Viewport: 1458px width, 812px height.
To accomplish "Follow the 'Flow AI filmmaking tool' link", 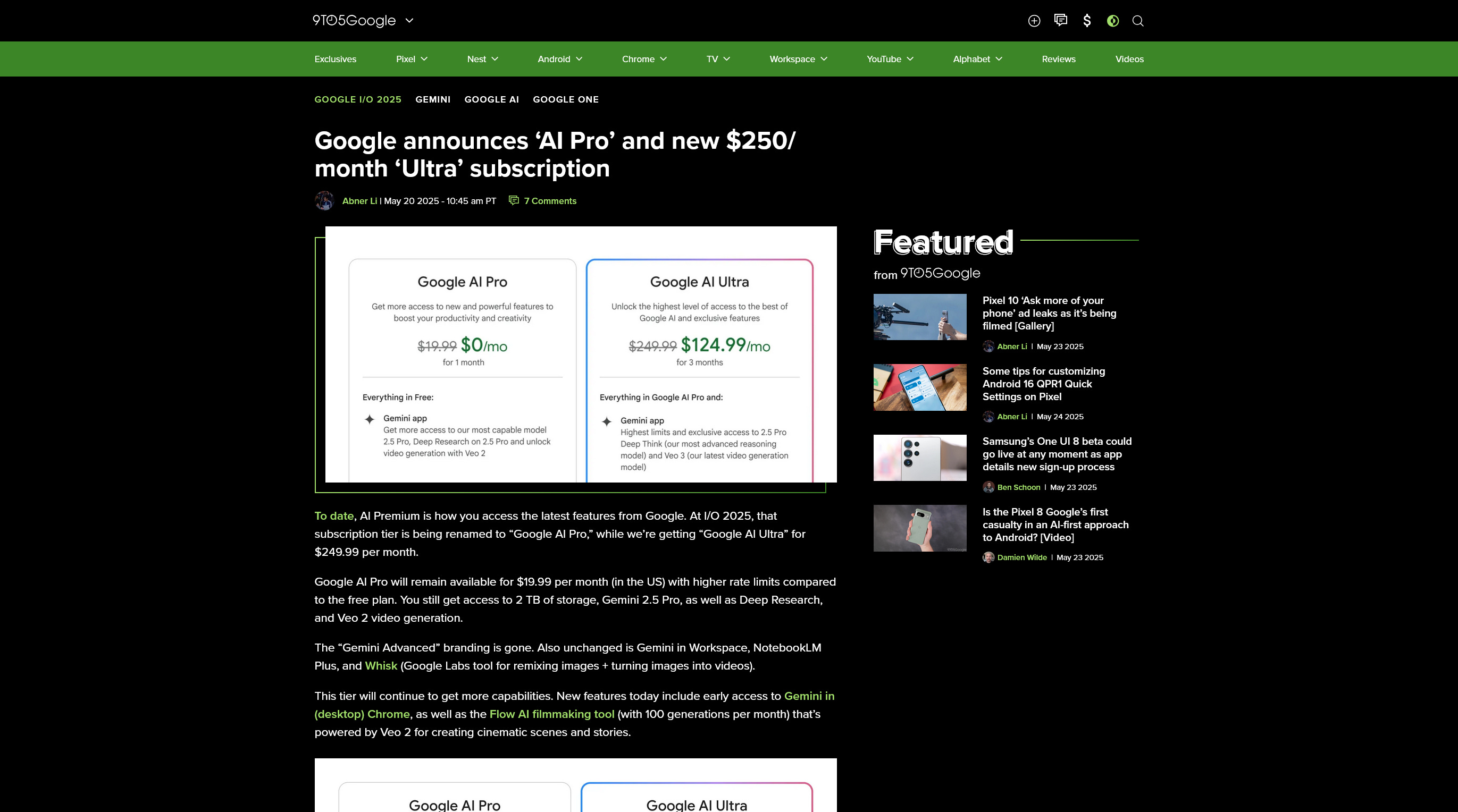I will [551, 714].
